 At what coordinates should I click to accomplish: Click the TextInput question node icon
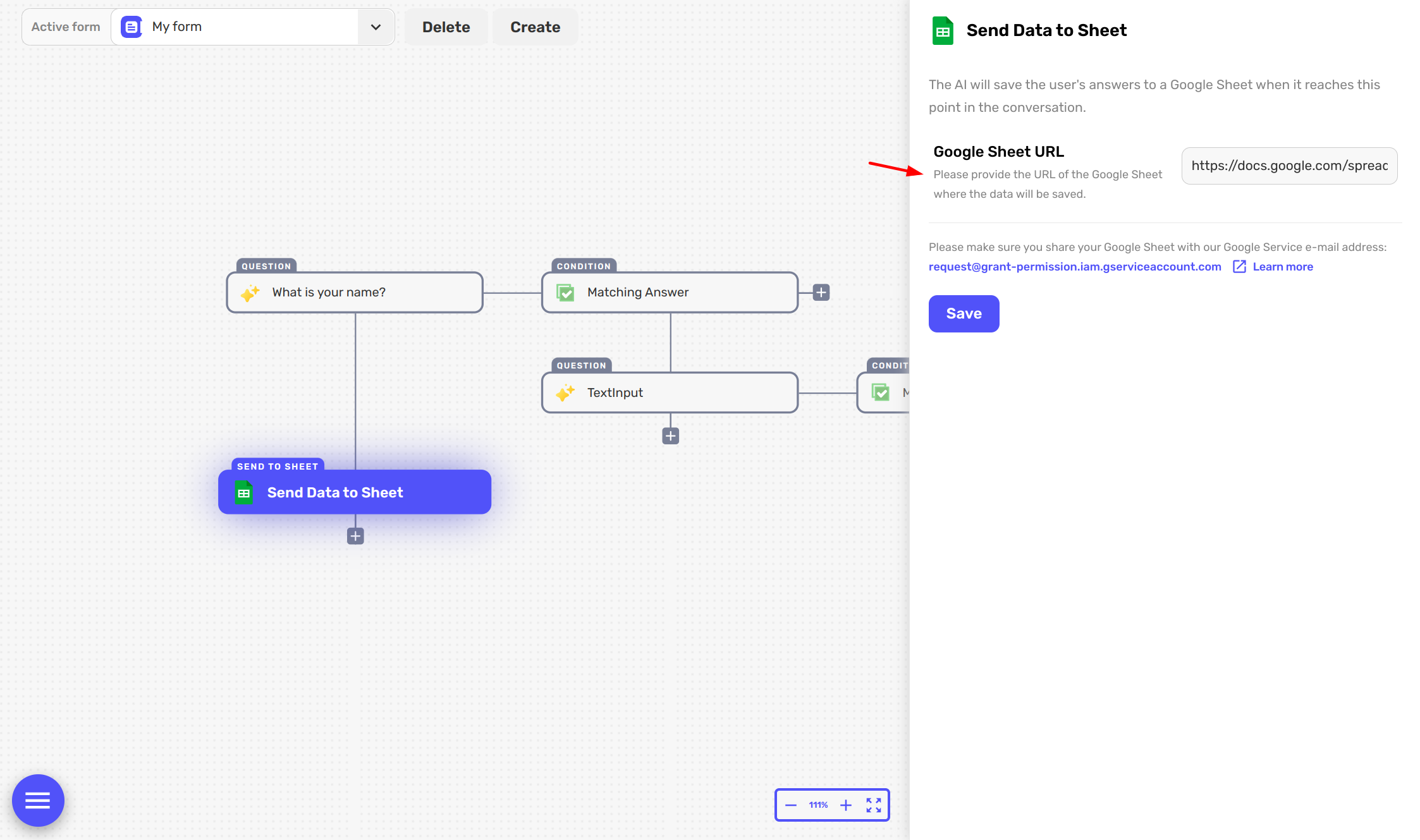565,392
